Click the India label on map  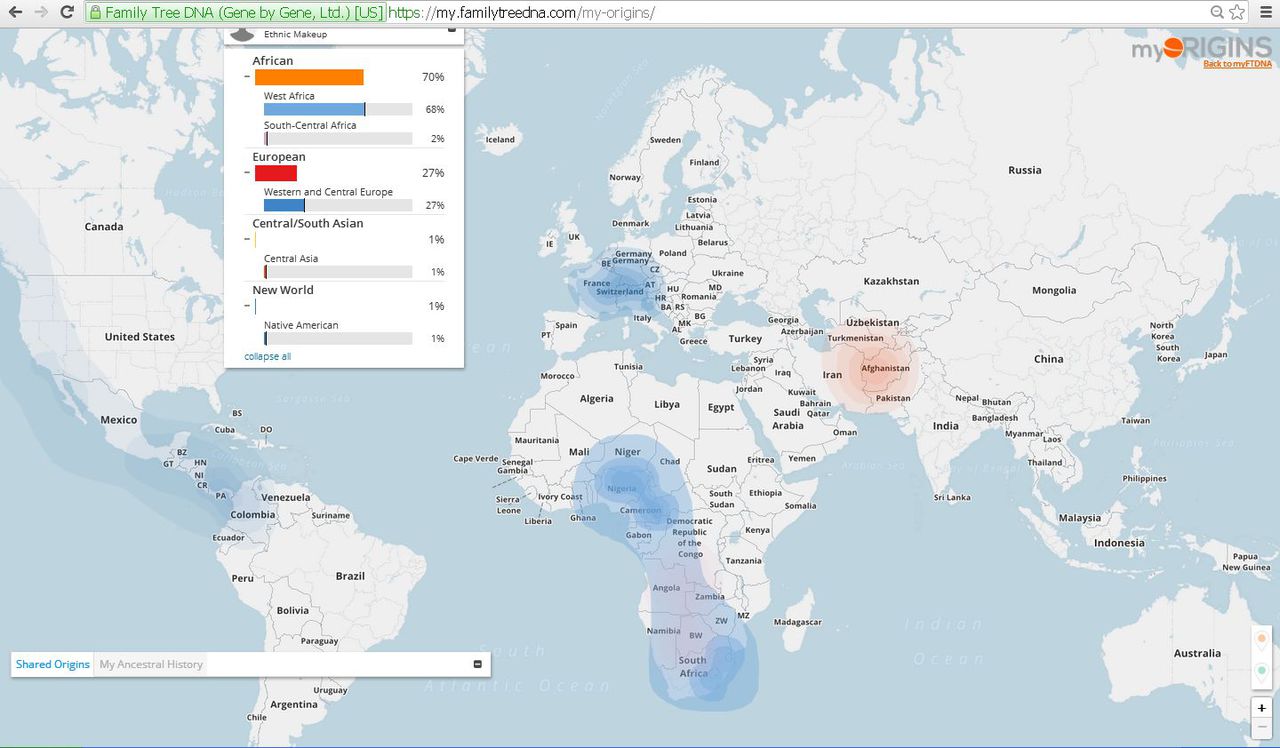[x=946, y=426]
